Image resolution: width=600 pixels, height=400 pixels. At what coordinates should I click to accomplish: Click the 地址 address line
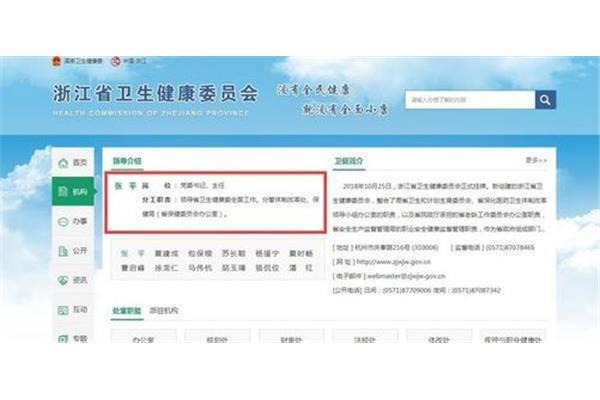[x=385, y=248]
